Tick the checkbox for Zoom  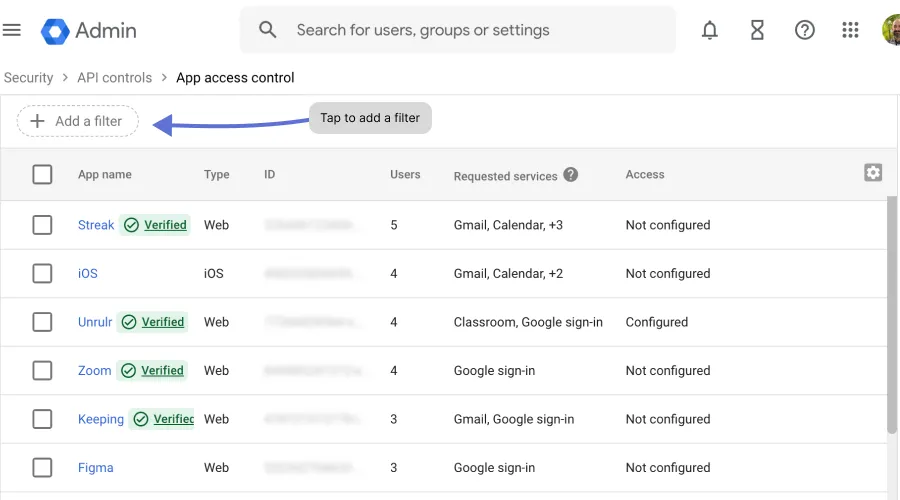coord(42,371)
